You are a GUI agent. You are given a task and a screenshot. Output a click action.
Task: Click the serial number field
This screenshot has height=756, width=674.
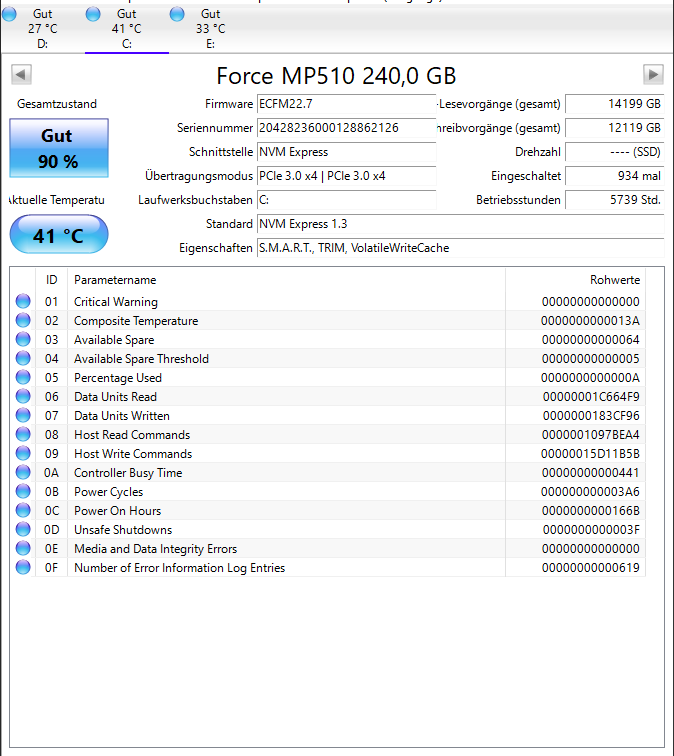[x=346, y=128]
